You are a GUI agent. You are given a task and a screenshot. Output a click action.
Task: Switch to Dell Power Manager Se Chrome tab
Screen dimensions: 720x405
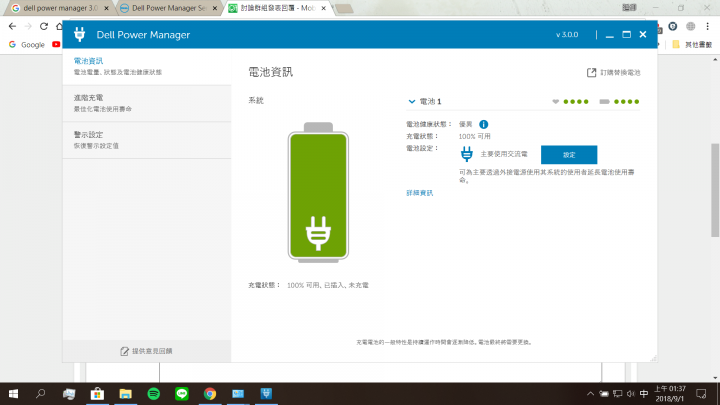click(168, 8)
